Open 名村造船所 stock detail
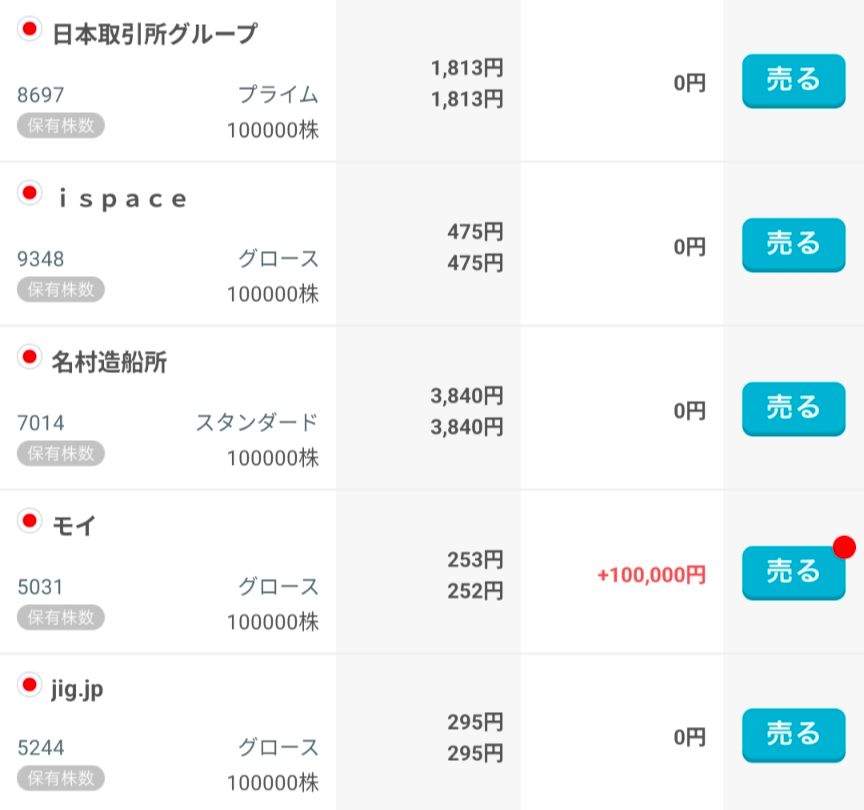Screen dimensions: 864x810 [x=109, y=362]
